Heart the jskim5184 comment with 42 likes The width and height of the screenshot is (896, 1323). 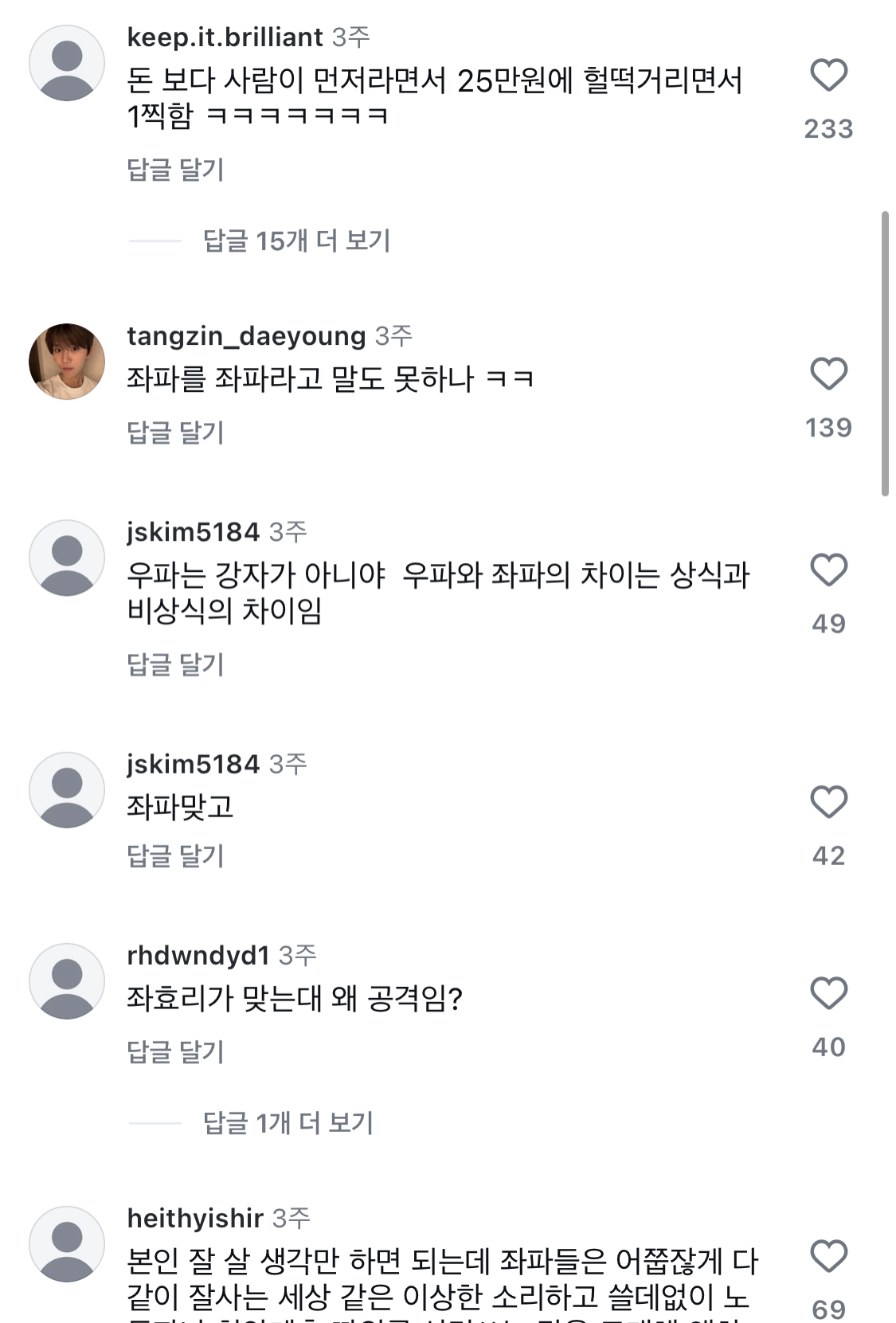click(x=828, y=802)
